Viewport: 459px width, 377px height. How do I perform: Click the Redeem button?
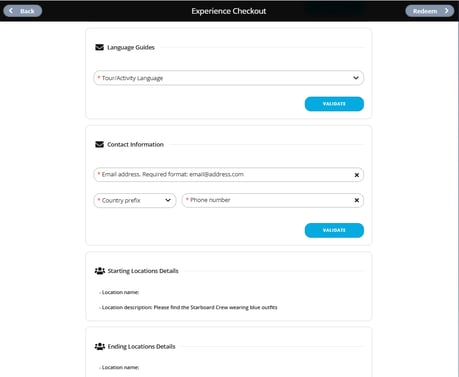(x=430, y=11)
